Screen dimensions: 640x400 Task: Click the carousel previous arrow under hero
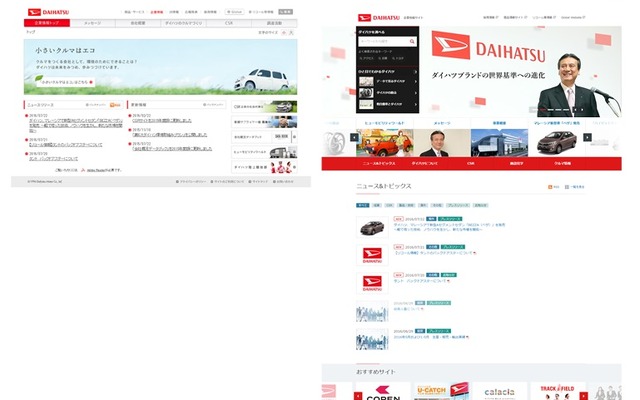(x=354, y=137)
